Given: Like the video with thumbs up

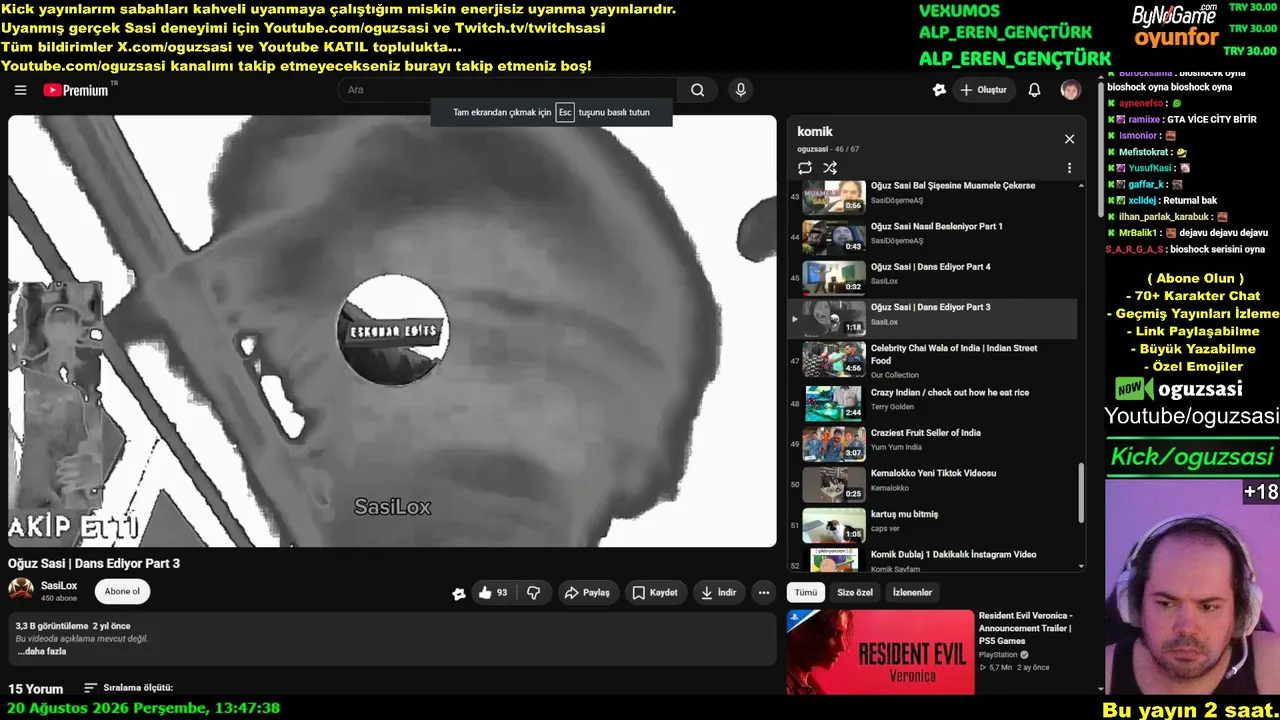Looking at the screenshot, I should tap(493, 592).
